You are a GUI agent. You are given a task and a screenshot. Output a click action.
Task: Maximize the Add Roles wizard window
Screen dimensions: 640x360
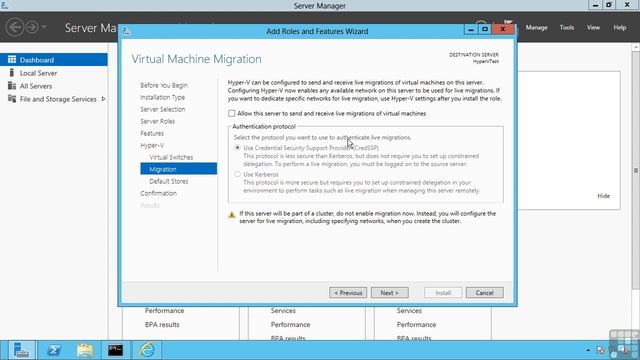484,29
